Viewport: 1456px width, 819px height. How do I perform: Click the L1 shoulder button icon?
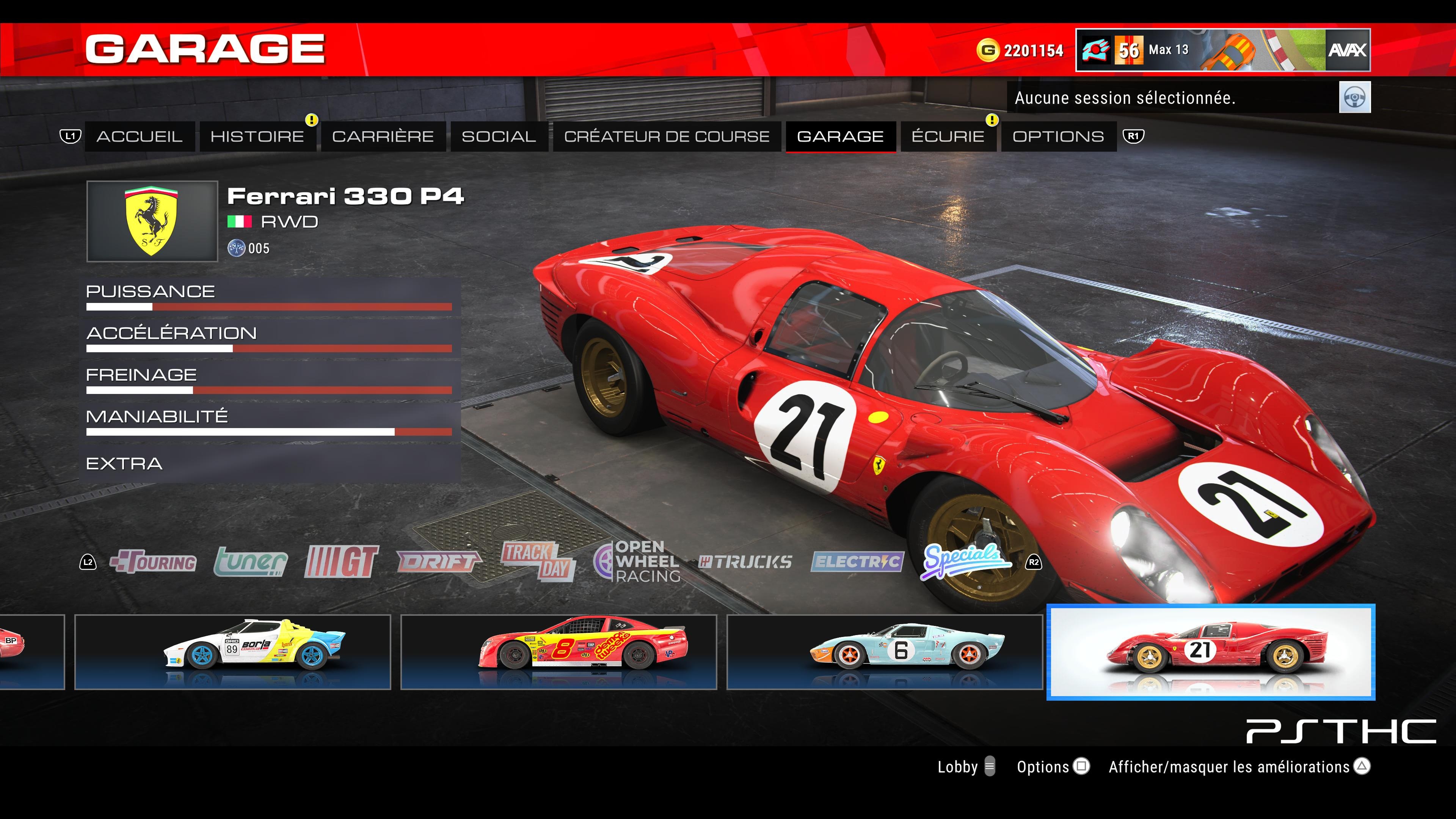click(71, 136)
